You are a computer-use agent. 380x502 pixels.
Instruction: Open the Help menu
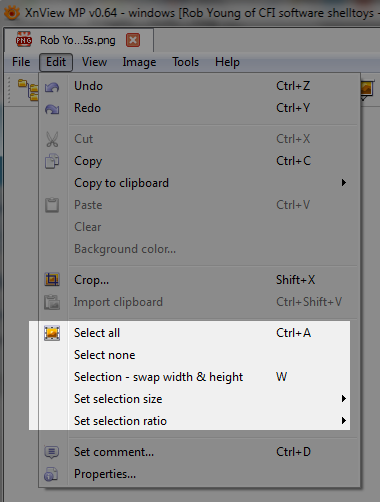(x=227, y=62)
